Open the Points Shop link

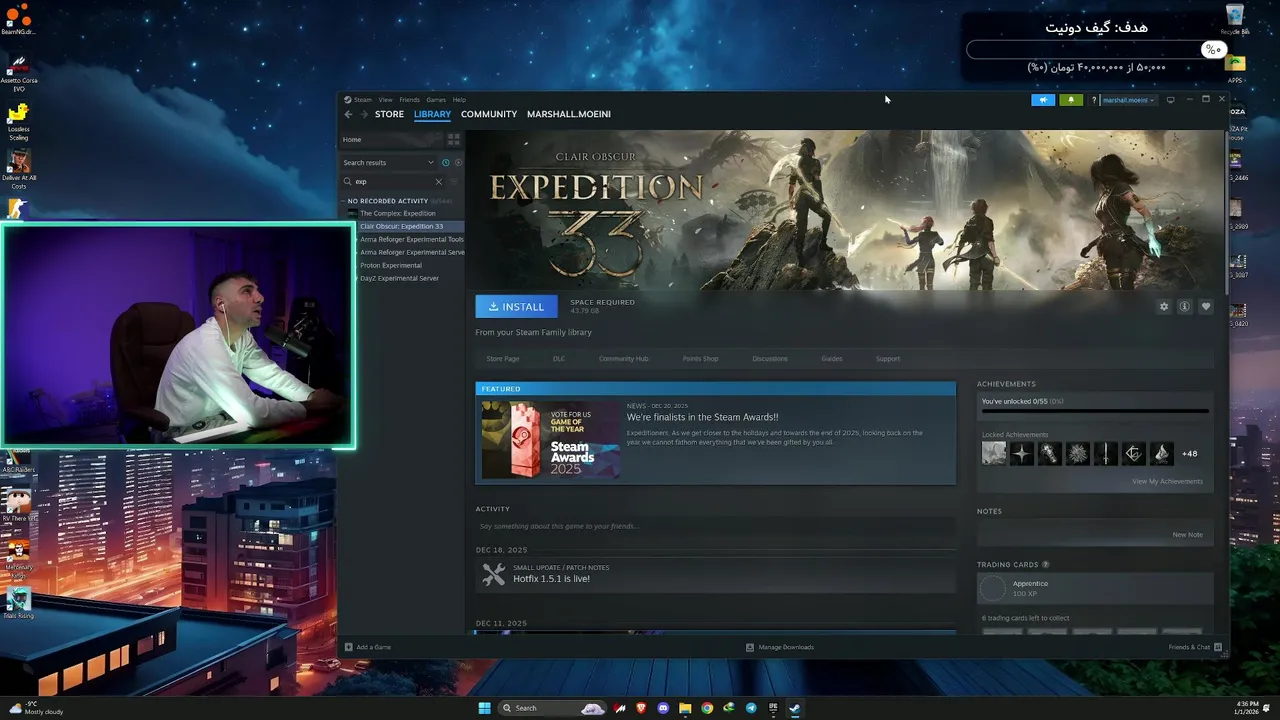pyautogui.click(x=700, y=359)
